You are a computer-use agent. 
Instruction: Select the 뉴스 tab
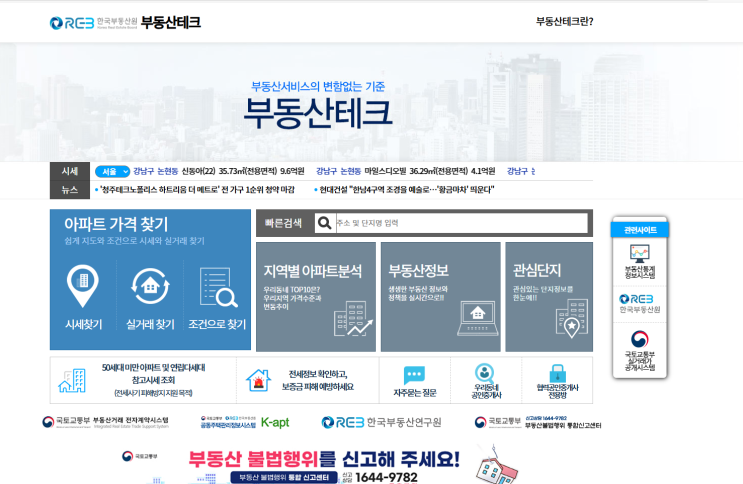pos(70,190)
